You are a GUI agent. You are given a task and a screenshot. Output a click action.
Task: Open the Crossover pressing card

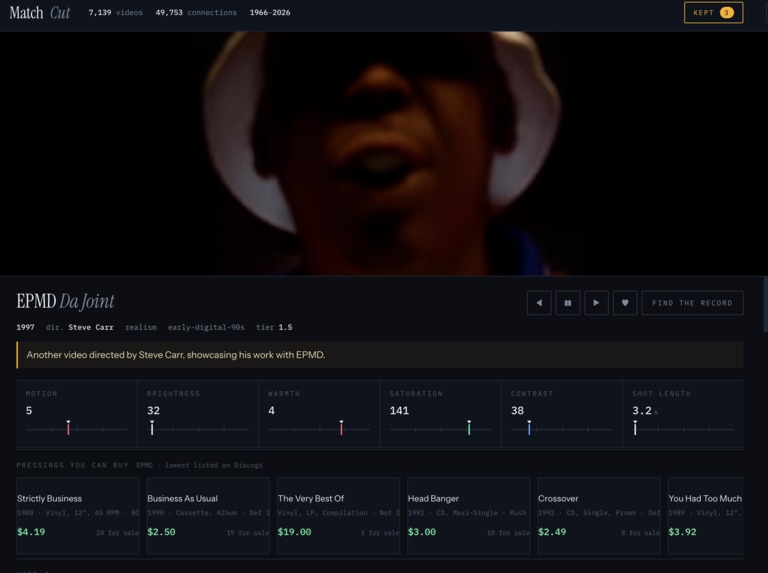599,516
